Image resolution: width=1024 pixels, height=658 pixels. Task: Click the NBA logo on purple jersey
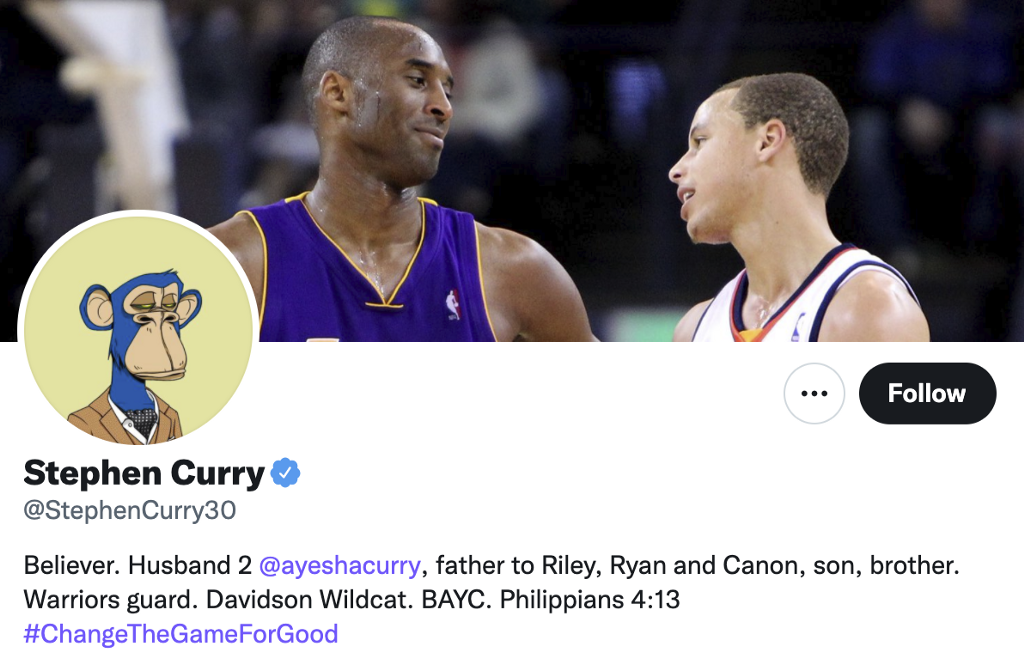453,305
